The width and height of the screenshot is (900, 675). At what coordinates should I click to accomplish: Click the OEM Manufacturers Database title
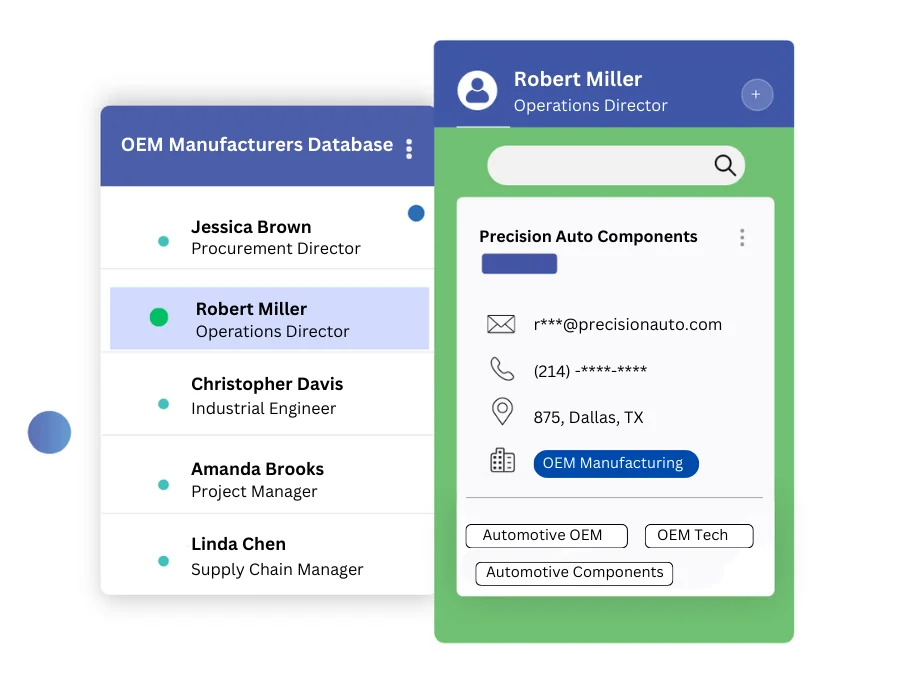point(257,145)
